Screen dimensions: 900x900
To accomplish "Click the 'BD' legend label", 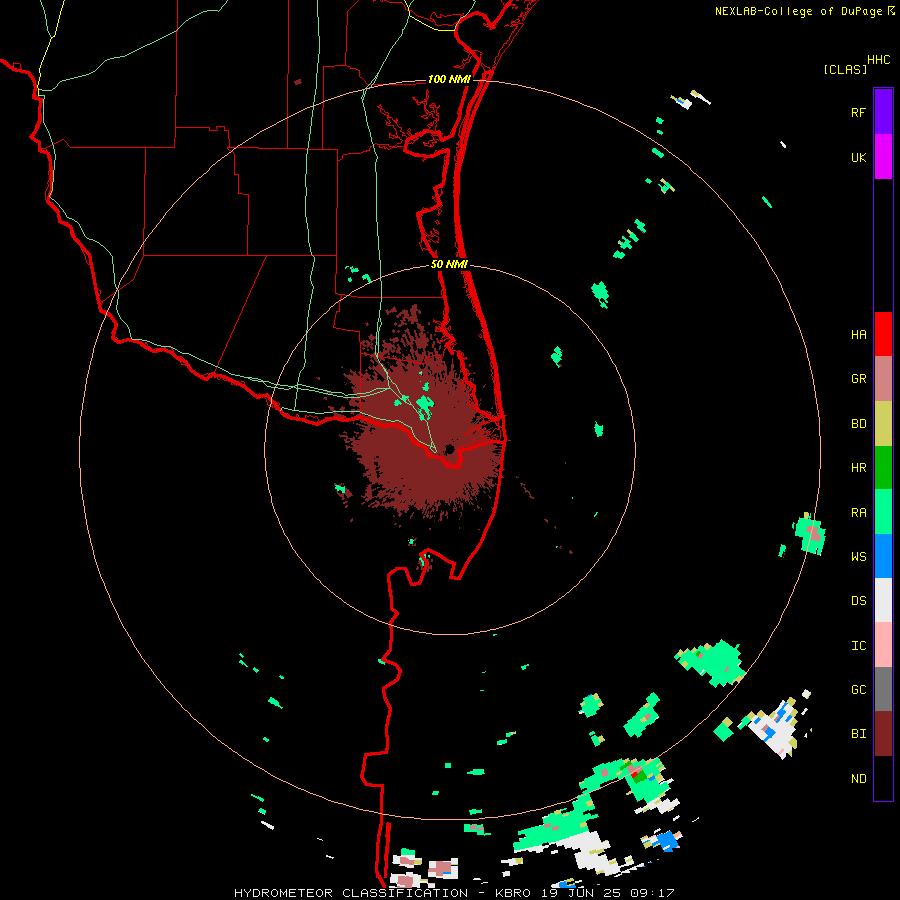I will point(858,424).
